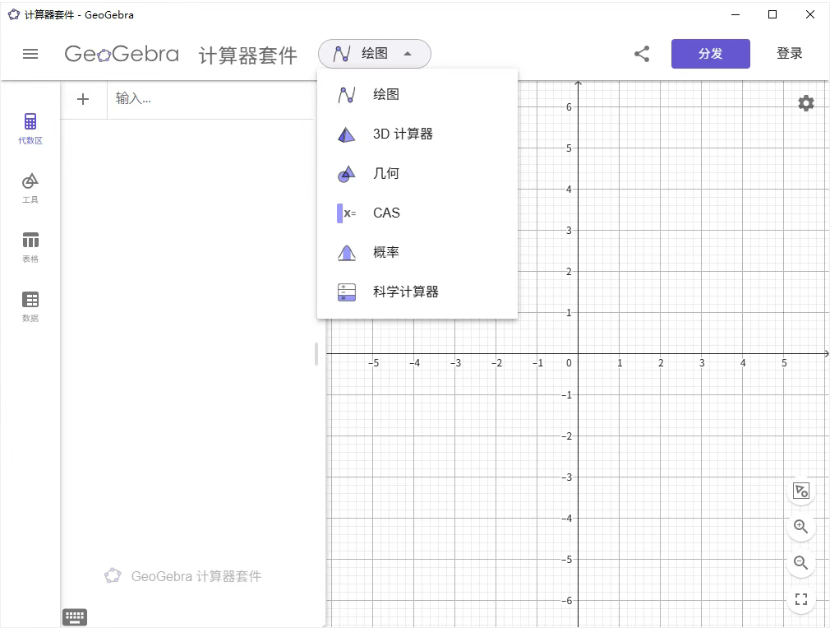Open the 几何 calculator

tap(384, 173)
